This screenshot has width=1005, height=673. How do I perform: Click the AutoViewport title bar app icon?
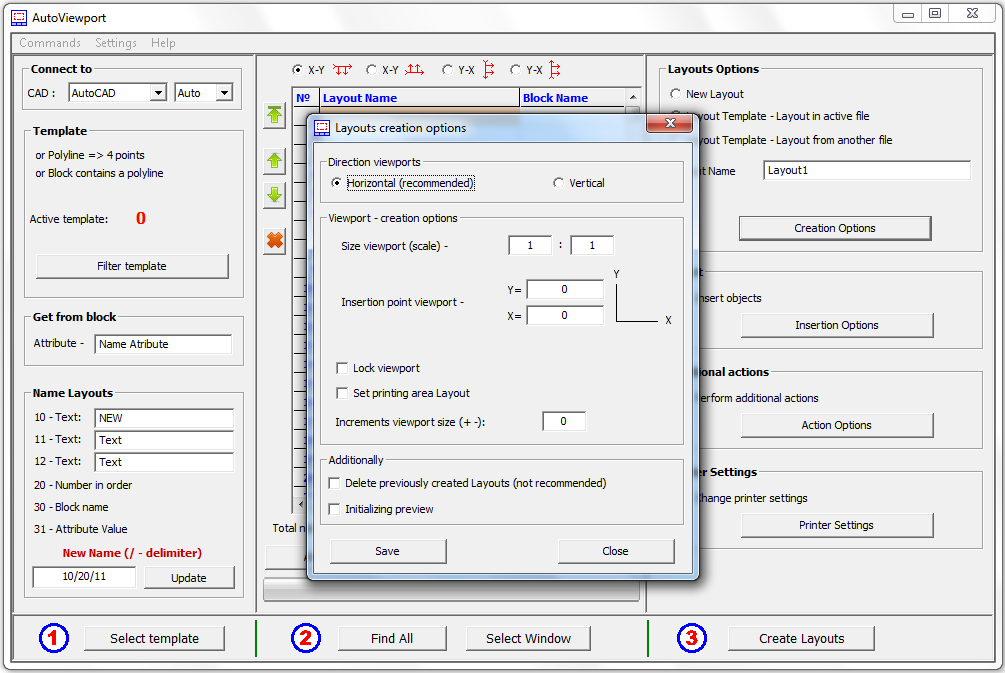click(x=18, y=18)
